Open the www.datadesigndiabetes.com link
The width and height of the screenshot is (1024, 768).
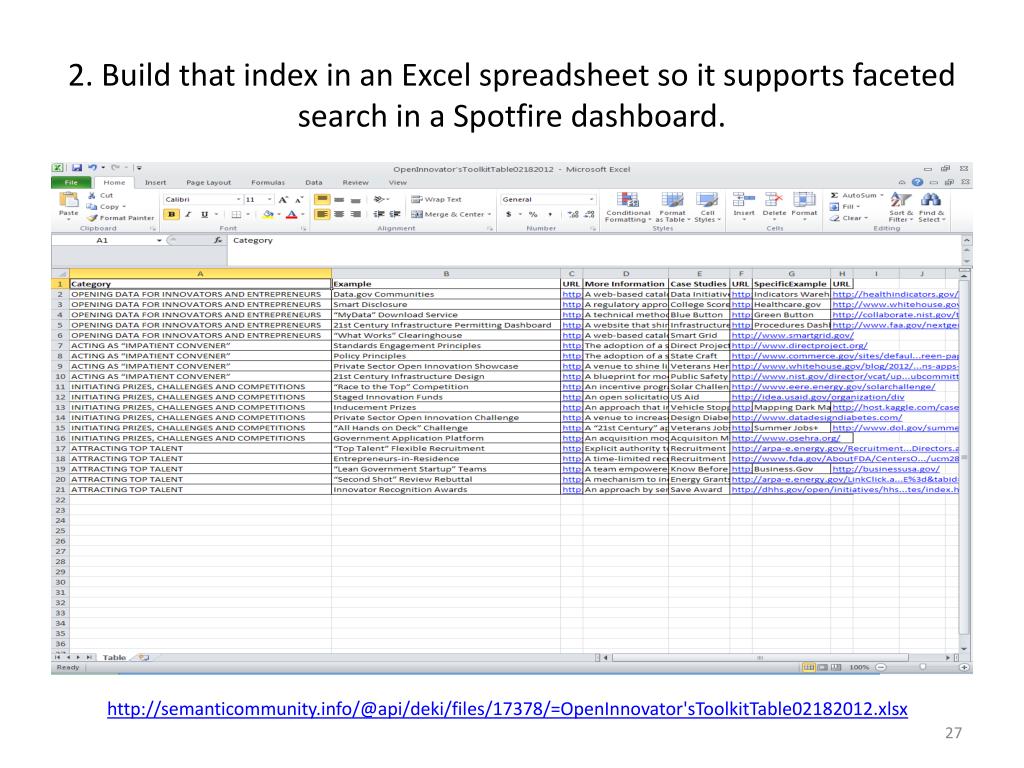[x=816, y=417]
